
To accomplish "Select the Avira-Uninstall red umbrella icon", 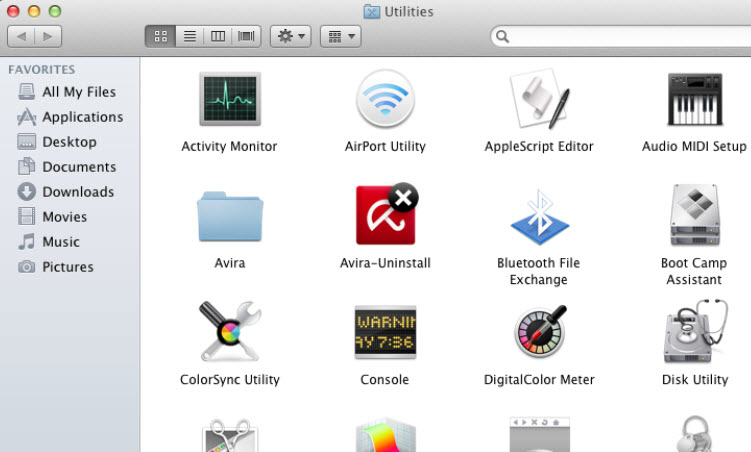I will pos(387,214).
